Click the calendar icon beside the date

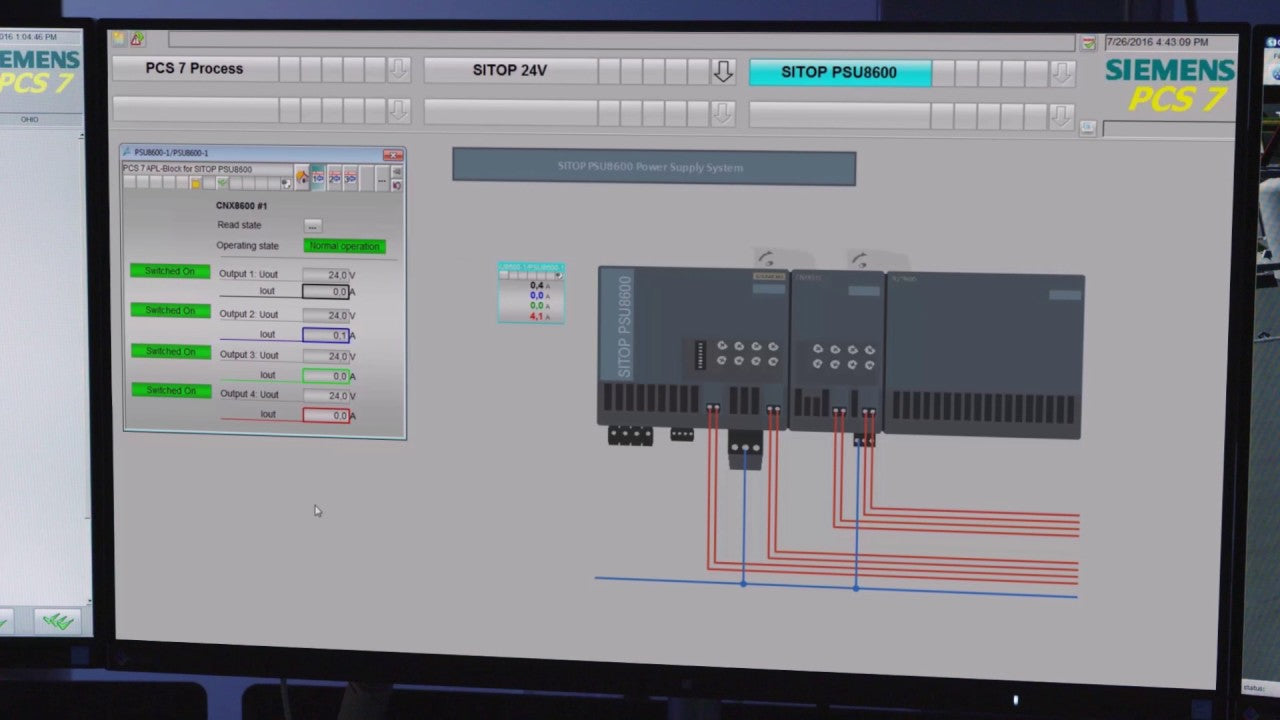coord(1089,43)
